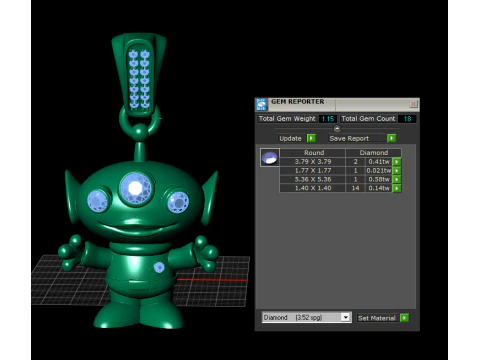Click the Total Gem Weight value 1.15

point(328,119)
